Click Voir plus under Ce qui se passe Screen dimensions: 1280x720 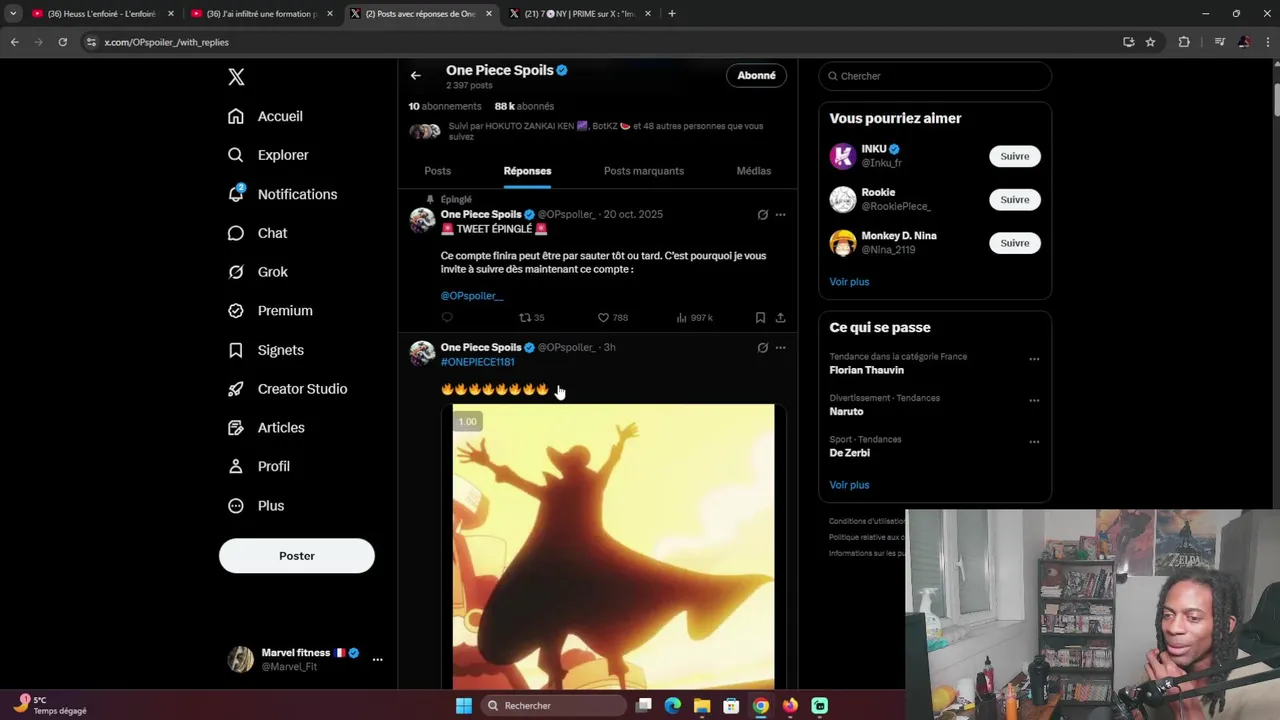pyautogui.click(x=849, y=485)
